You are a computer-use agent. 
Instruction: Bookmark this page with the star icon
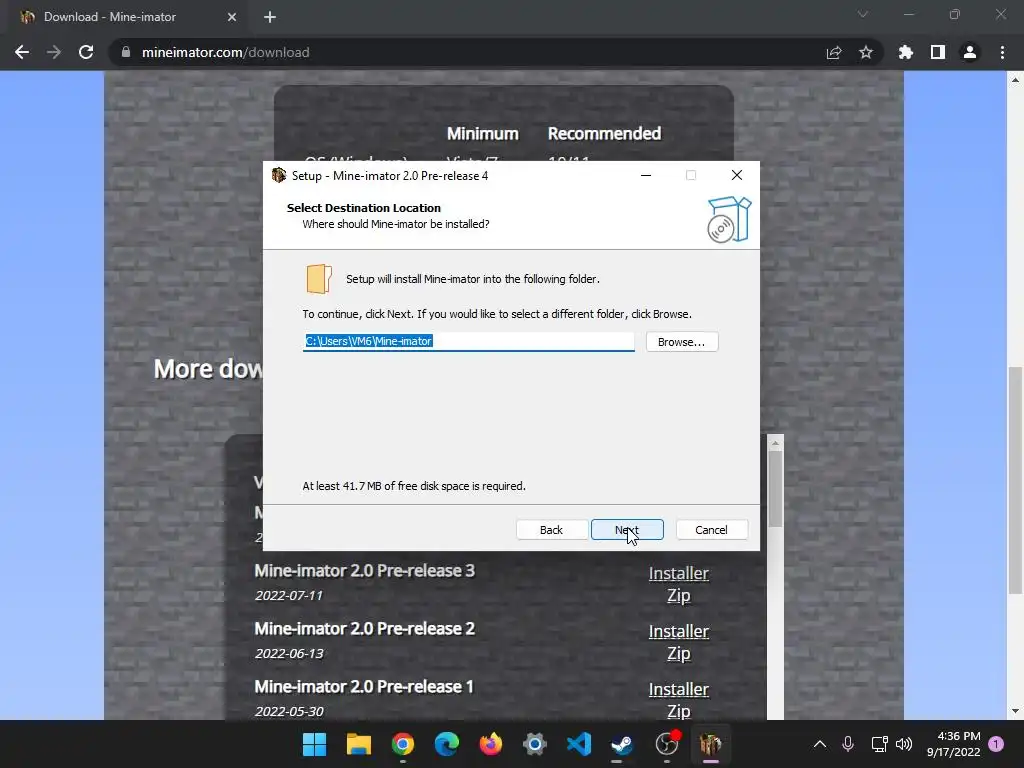pyautogui.click(x=866, y=52)
